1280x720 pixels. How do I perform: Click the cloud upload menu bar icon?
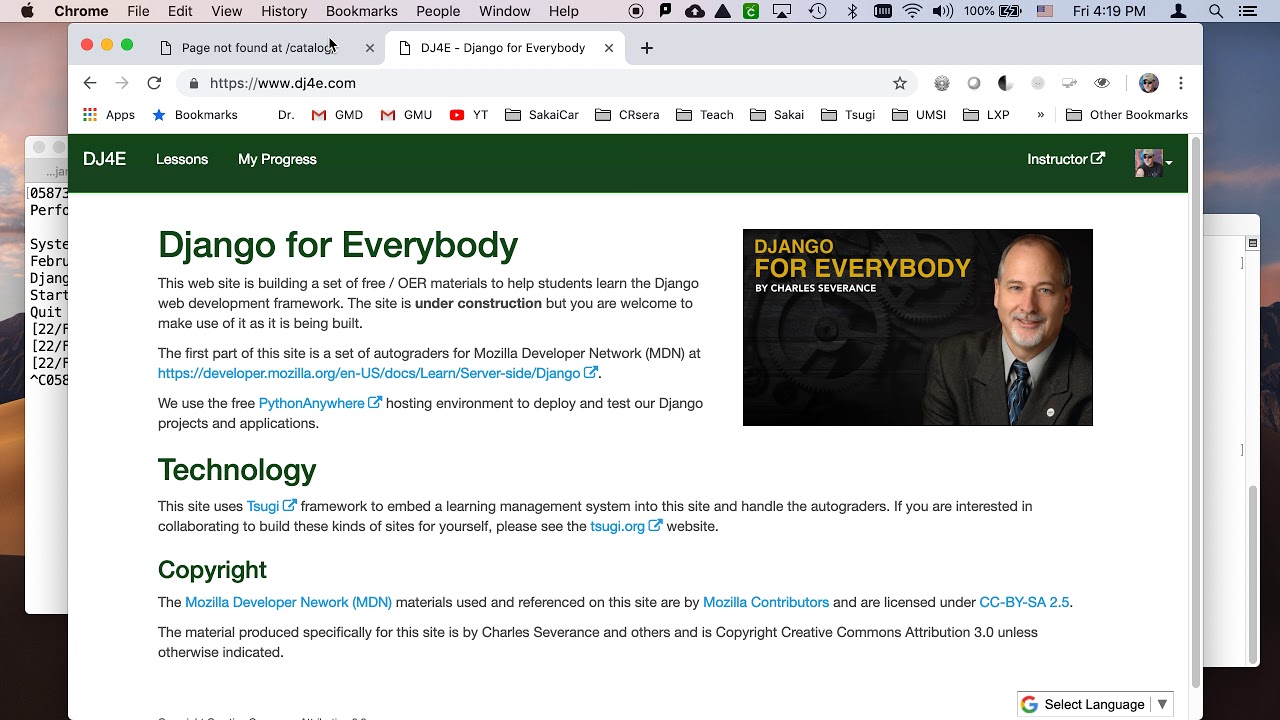[694, 11]
